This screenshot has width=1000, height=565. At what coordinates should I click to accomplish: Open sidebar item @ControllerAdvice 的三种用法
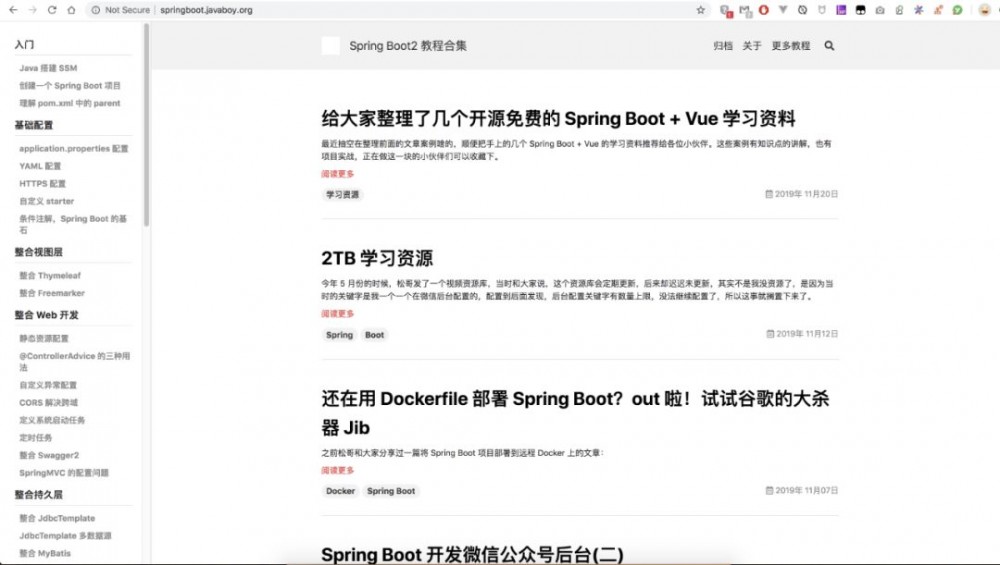(74, 362)
